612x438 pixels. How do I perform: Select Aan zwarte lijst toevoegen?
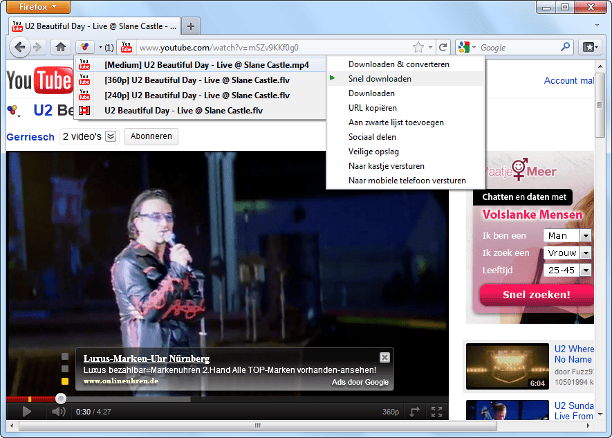406,122
